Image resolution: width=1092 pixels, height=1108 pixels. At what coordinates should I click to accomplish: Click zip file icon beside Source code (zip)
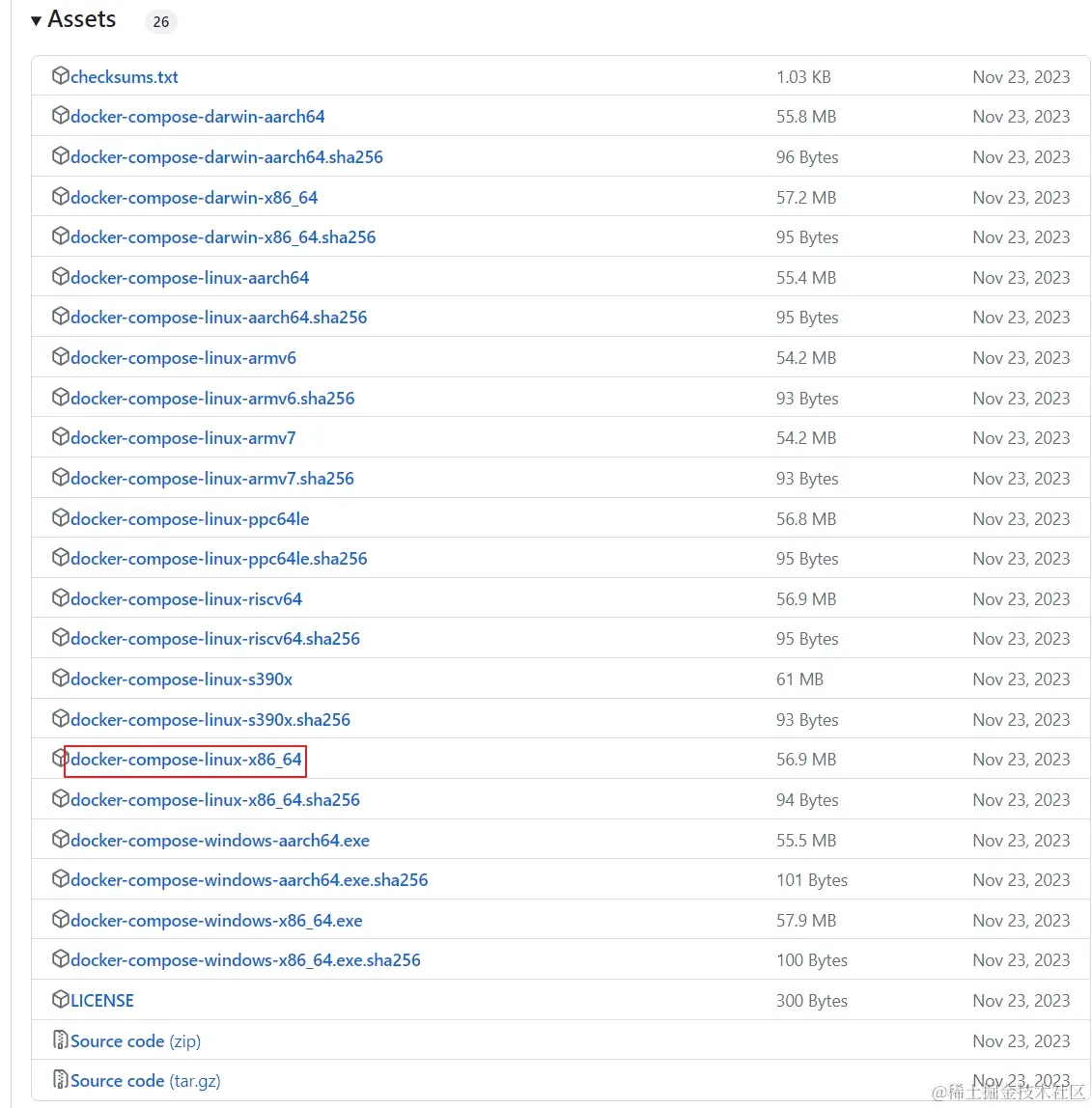click(x=61, y=1039)
